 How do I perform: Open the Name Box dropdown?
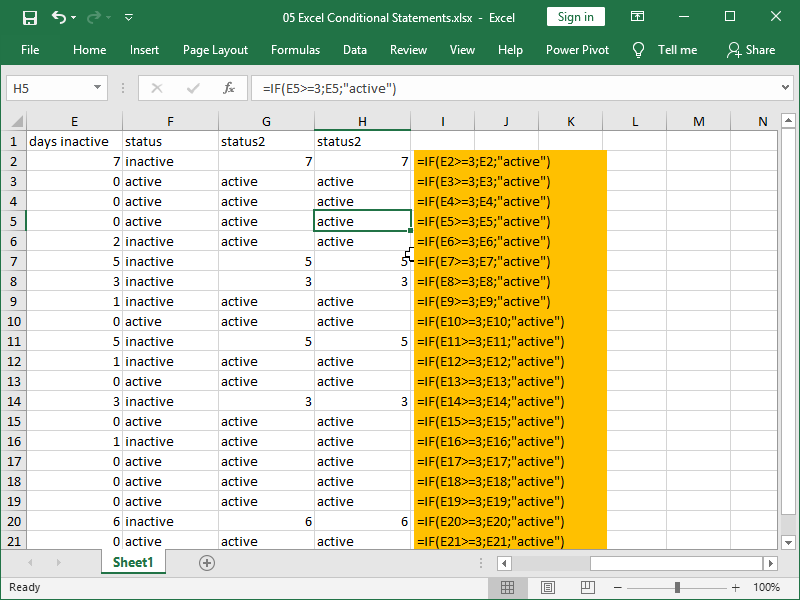click(x=97, y=88)
